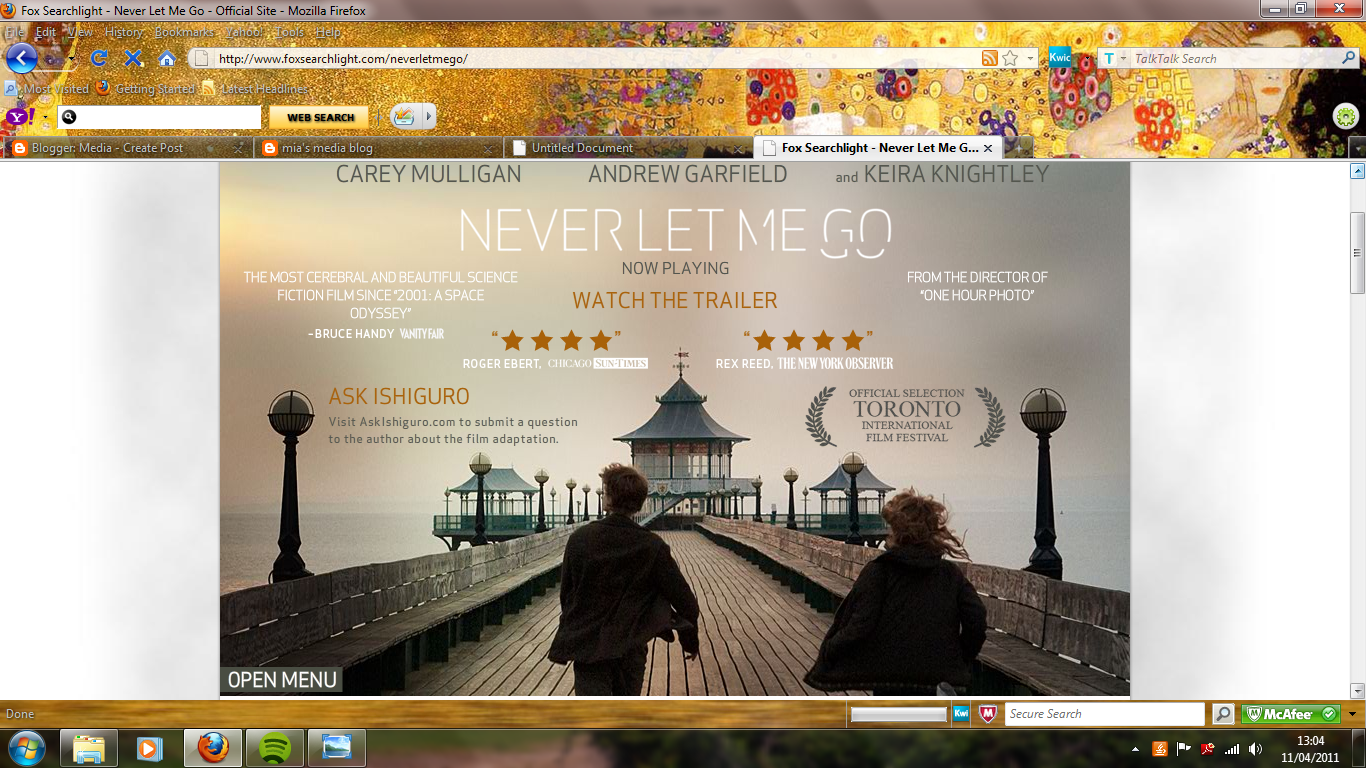Expand the Yahoo! logo dropdown arrow
Screen dimensions: 1366x768
(x=46, y=117)
